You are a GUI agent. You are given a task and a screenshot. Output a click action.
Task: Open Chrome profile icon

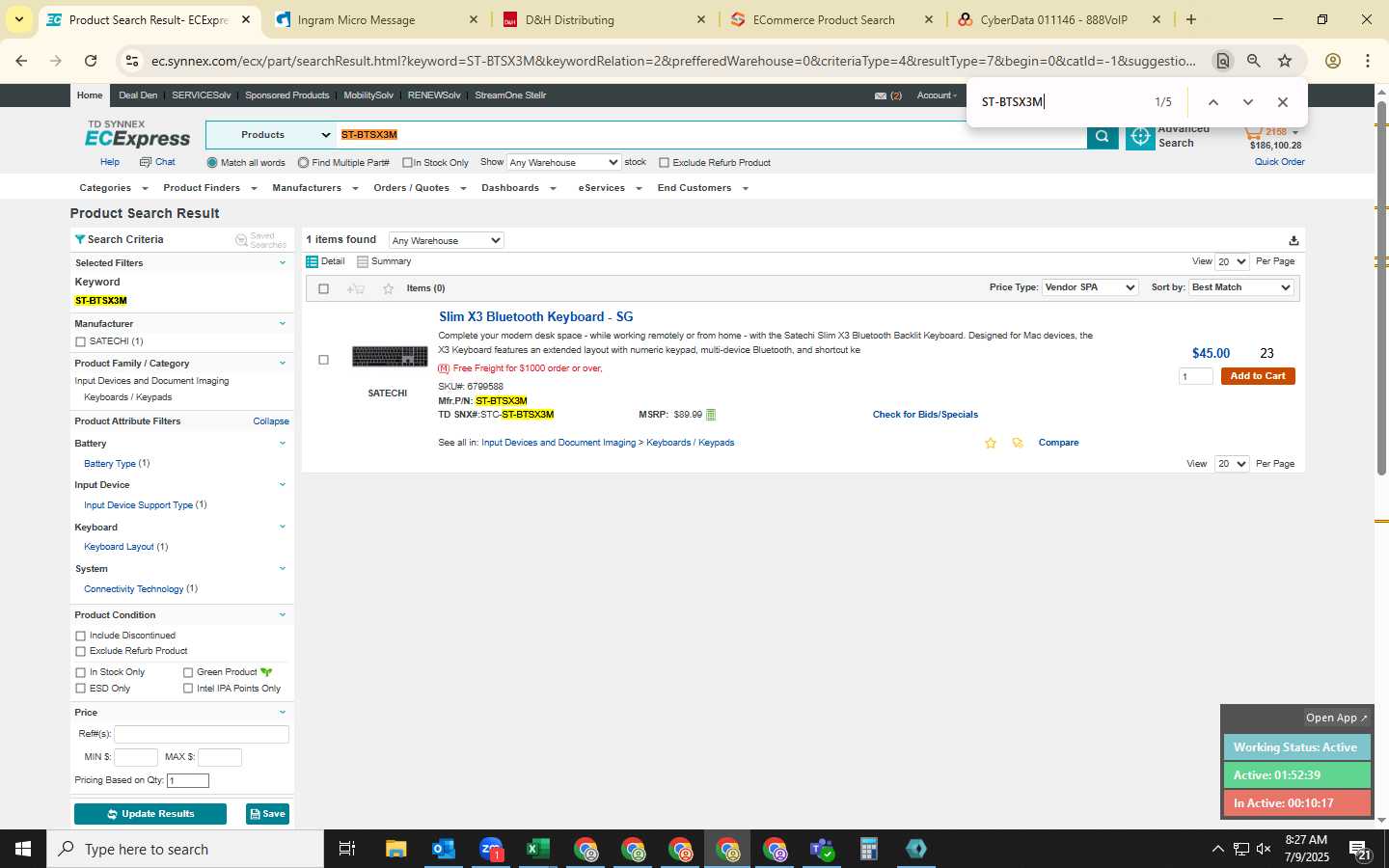coord(1333,61)
